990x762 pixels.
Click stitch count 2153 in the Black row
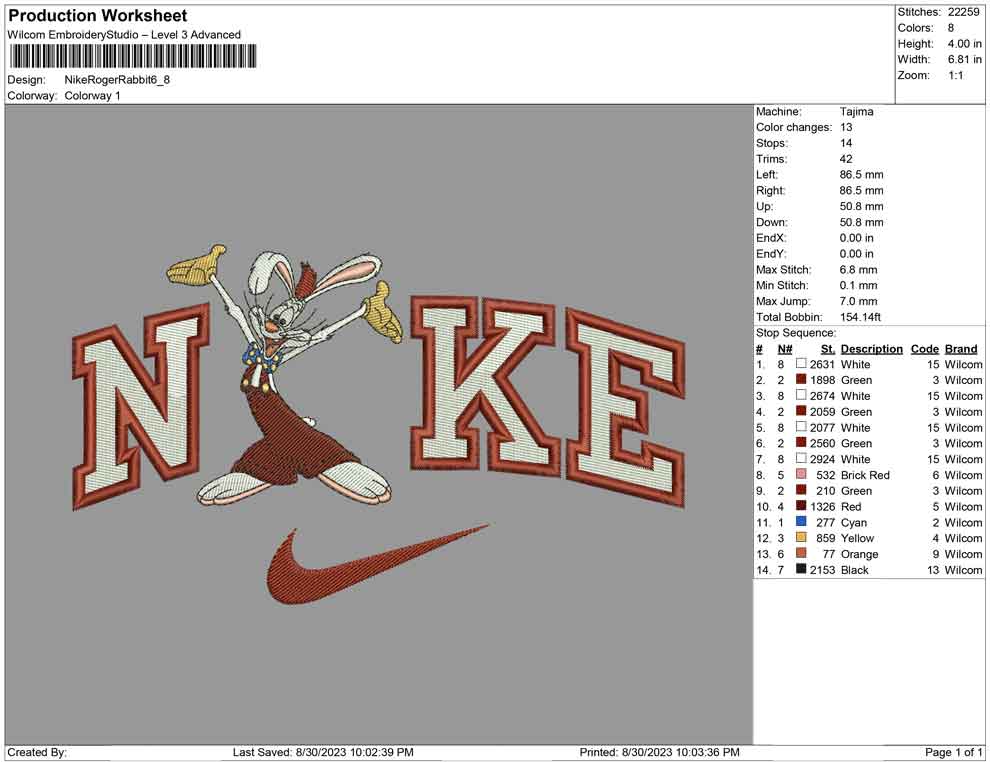[822, 569]
